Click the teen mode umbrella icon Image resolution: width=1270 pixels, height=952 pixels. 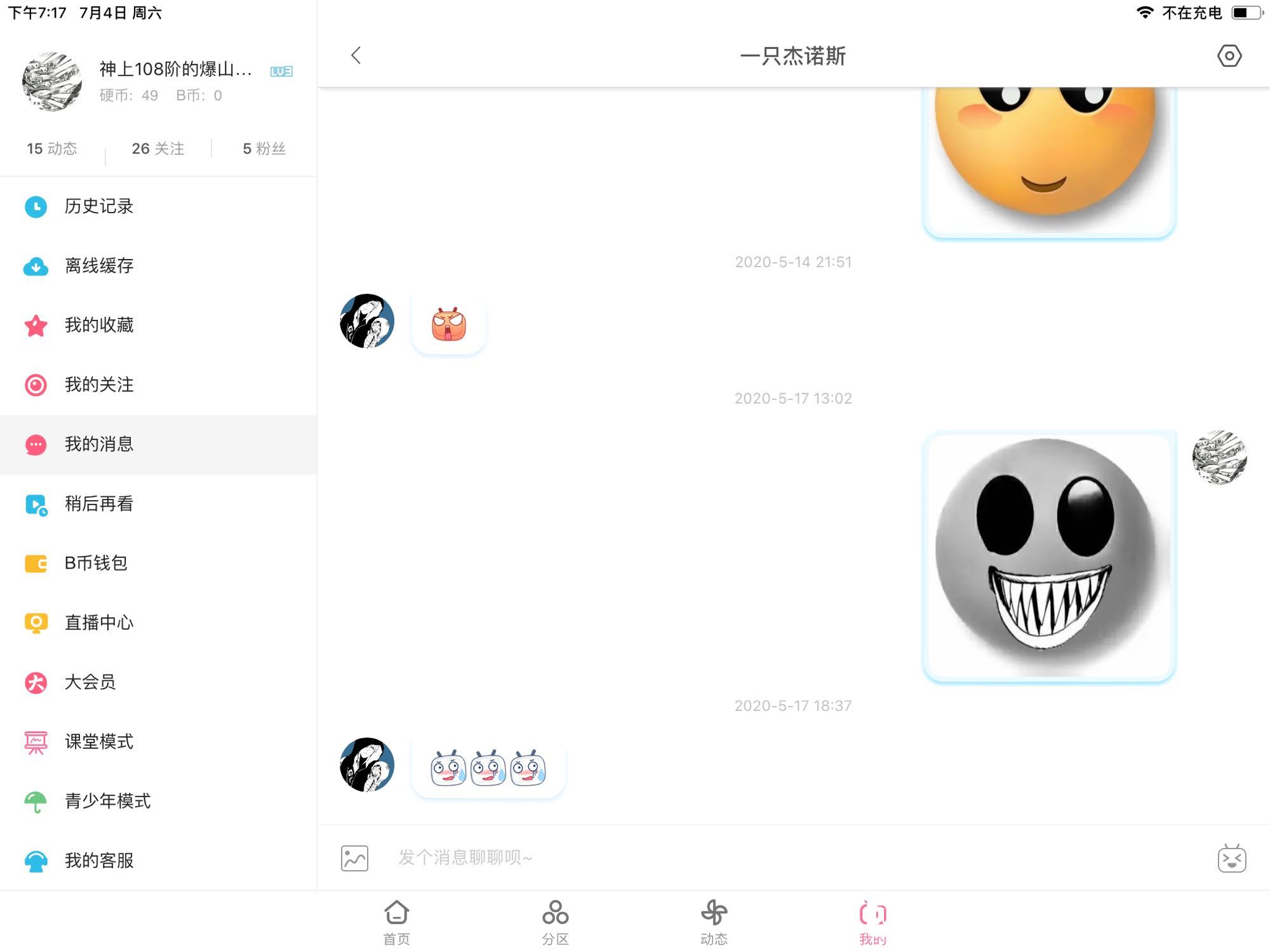point(36,802)
